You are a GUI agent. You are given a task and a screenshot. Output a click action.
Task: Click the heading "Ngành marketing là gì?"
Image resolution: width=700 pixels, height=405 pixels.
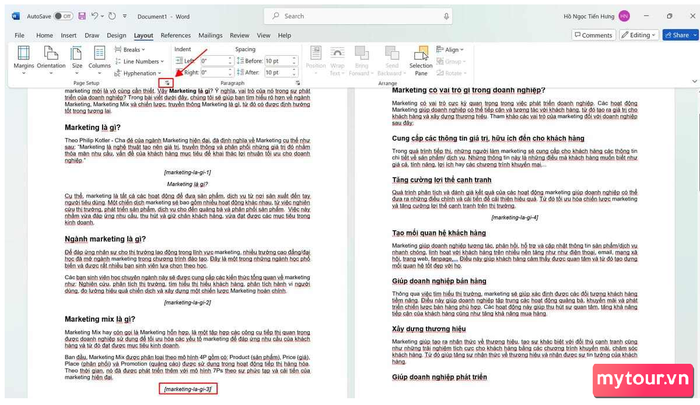coord(105,239)
